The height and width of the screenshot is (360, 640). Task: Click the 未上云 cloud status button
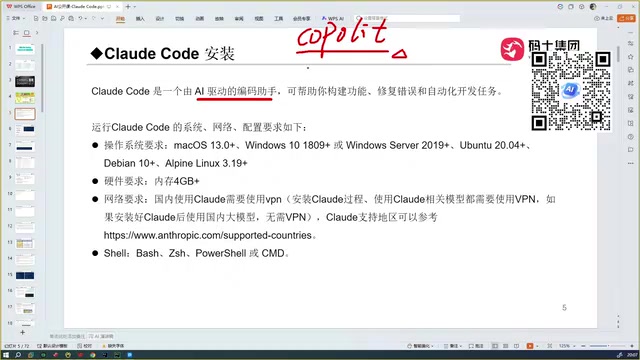[x=604, y=18]
